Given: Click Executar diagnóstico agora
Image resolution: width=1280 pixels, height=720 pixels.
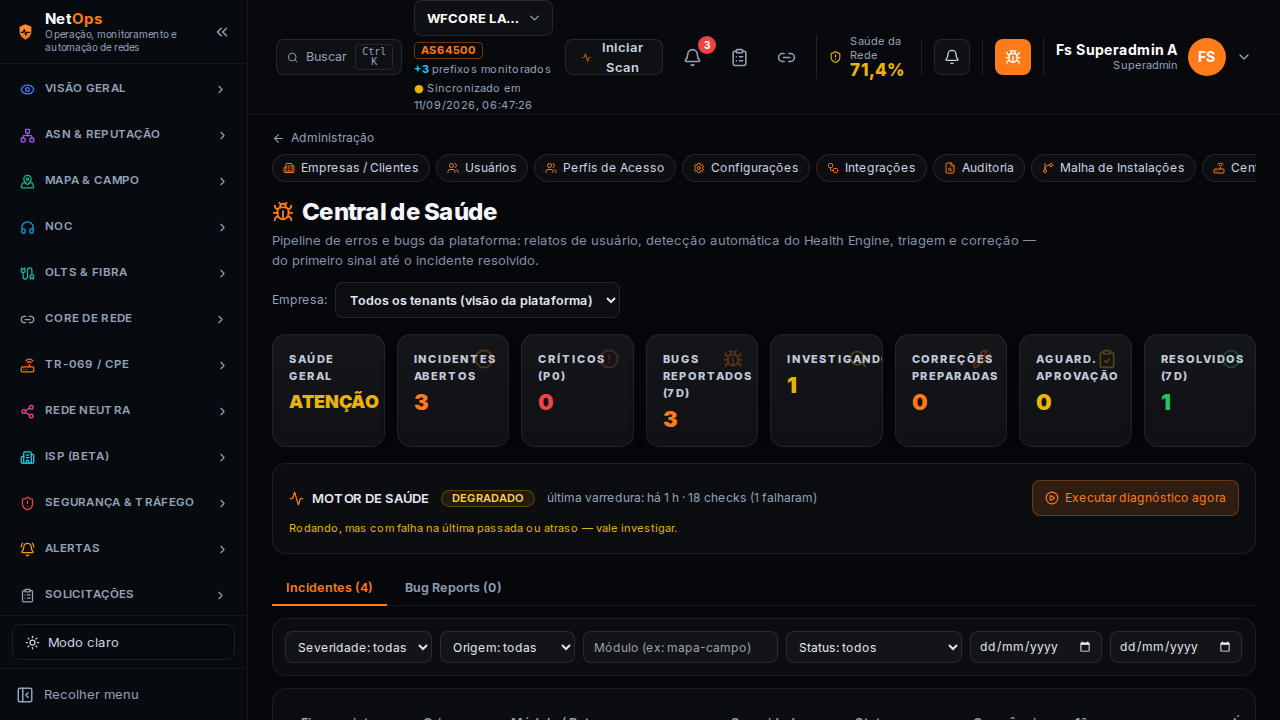Looking at the screenshot, I should coord(1135,498).
